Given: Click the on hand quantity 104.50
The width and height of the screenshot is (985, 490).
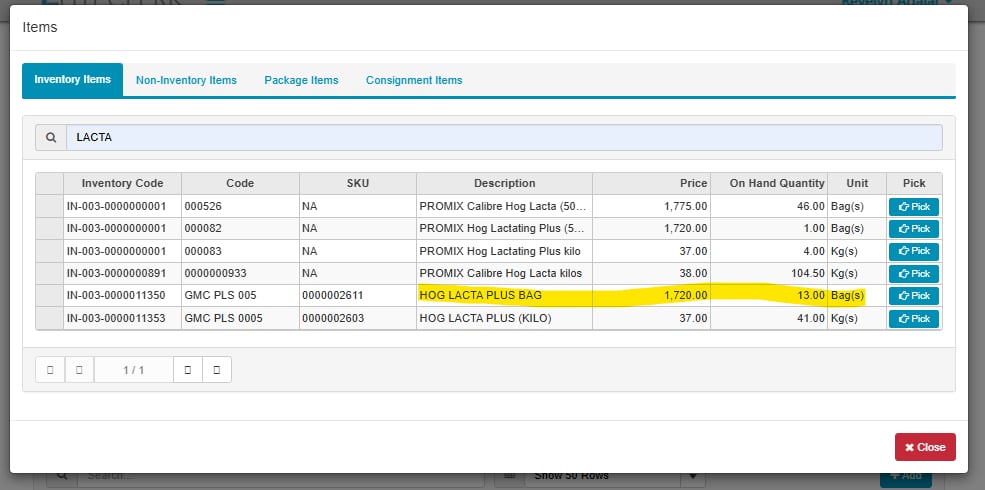Looking at the screenshot, I should click(769, 273).
